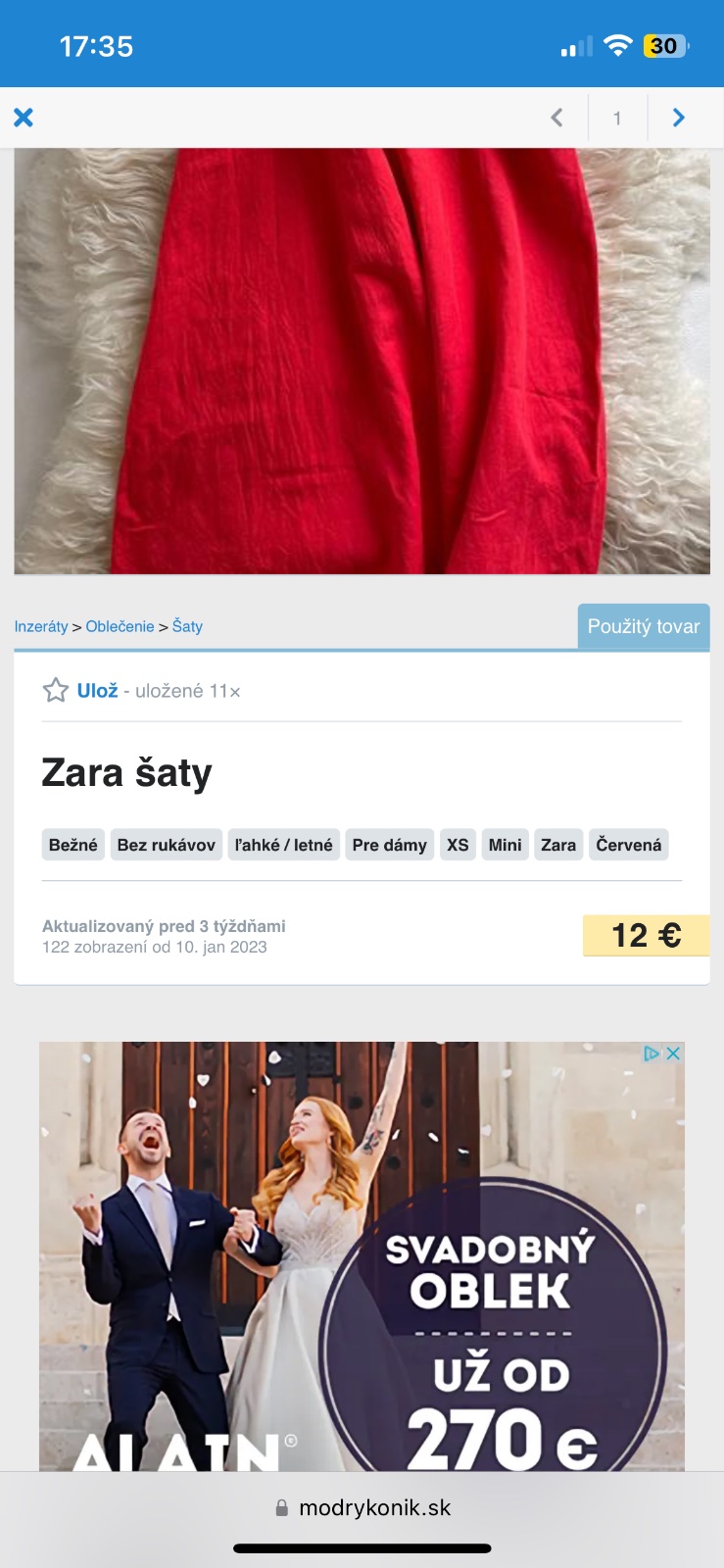Close the wedding suit ad with X
The width and height of the screenshot is (724, 1568).
point(673,1053)
